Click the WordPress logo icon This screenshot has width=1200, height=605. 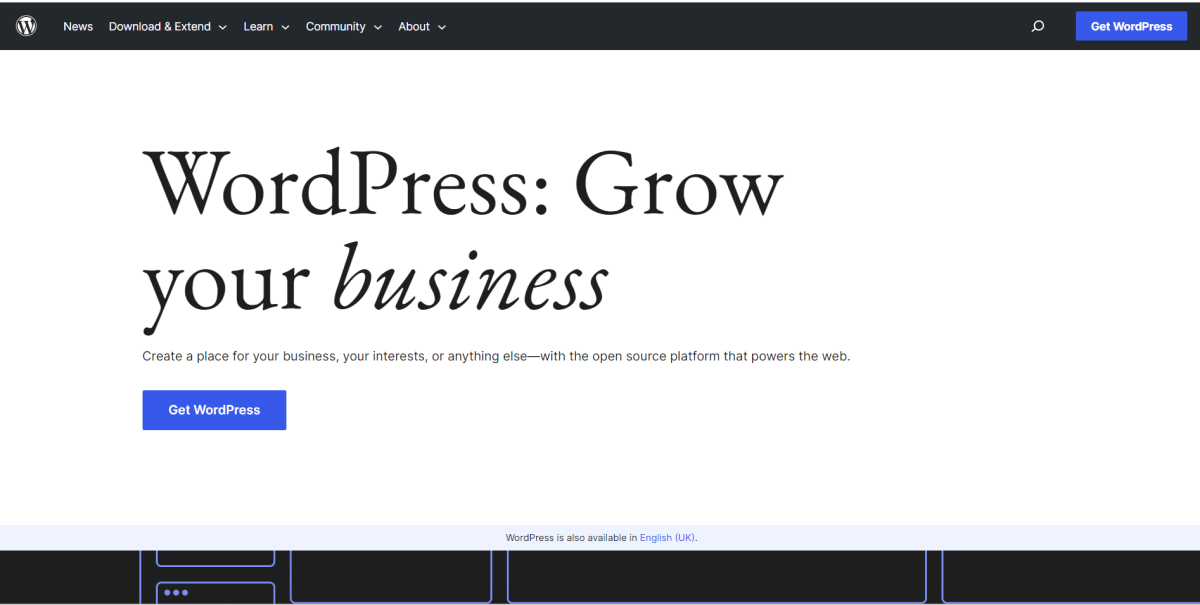click(x=26, y=26)
